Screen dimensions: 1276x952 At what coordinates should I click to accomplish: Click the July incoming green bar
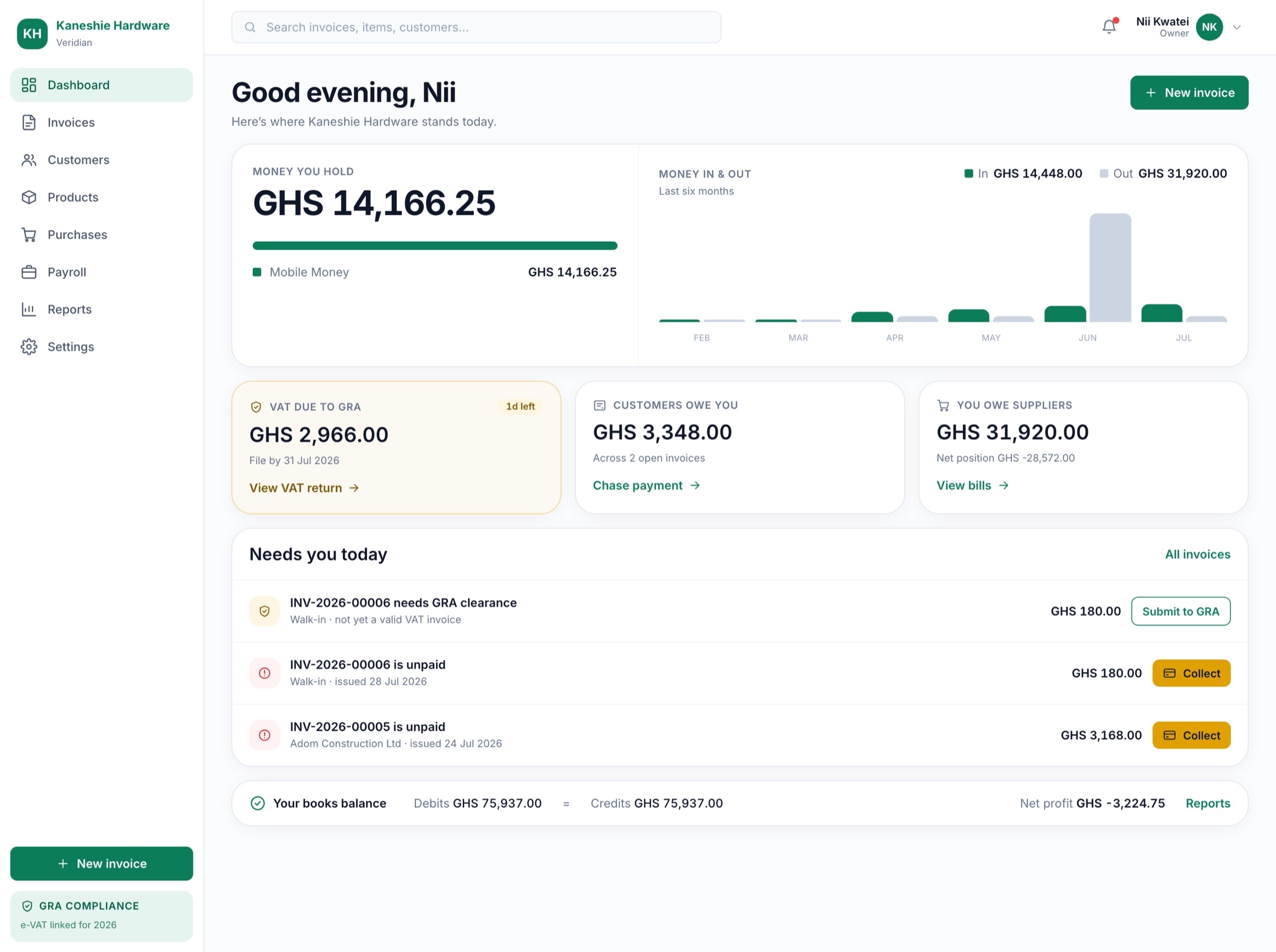pos(1162,313)
